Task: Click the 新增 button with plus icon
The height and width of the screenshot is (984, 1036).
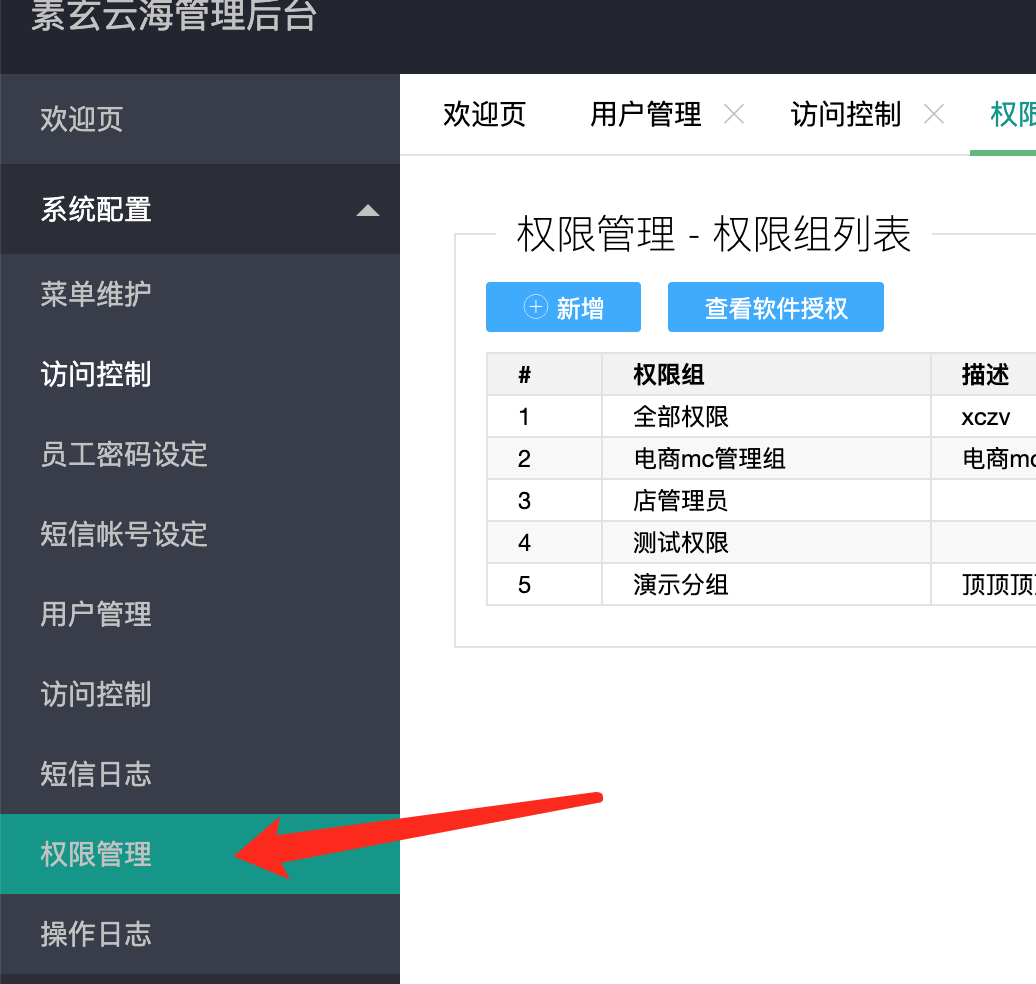Action: click(563, 307)
